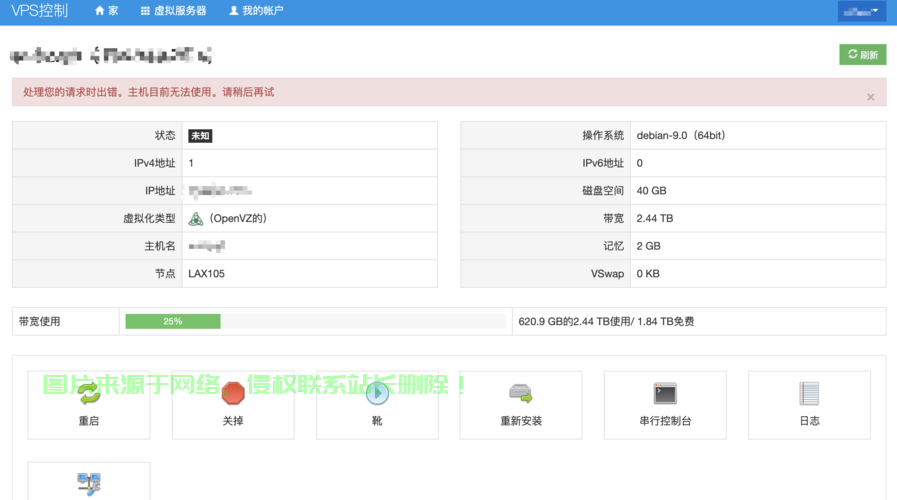
Task: Click the 25% bandwidth usage bar
Action: tap(173, 322)
